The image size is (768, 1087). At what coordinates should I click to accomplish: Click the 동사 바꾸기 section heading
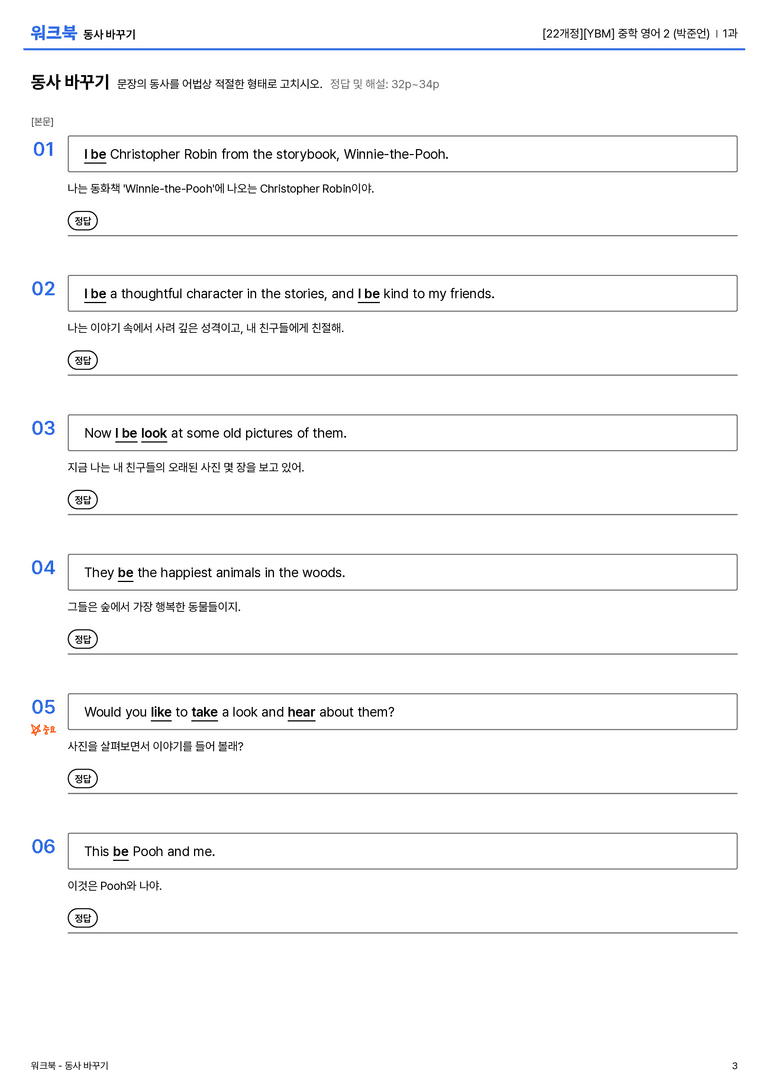(x=70, y=82)
